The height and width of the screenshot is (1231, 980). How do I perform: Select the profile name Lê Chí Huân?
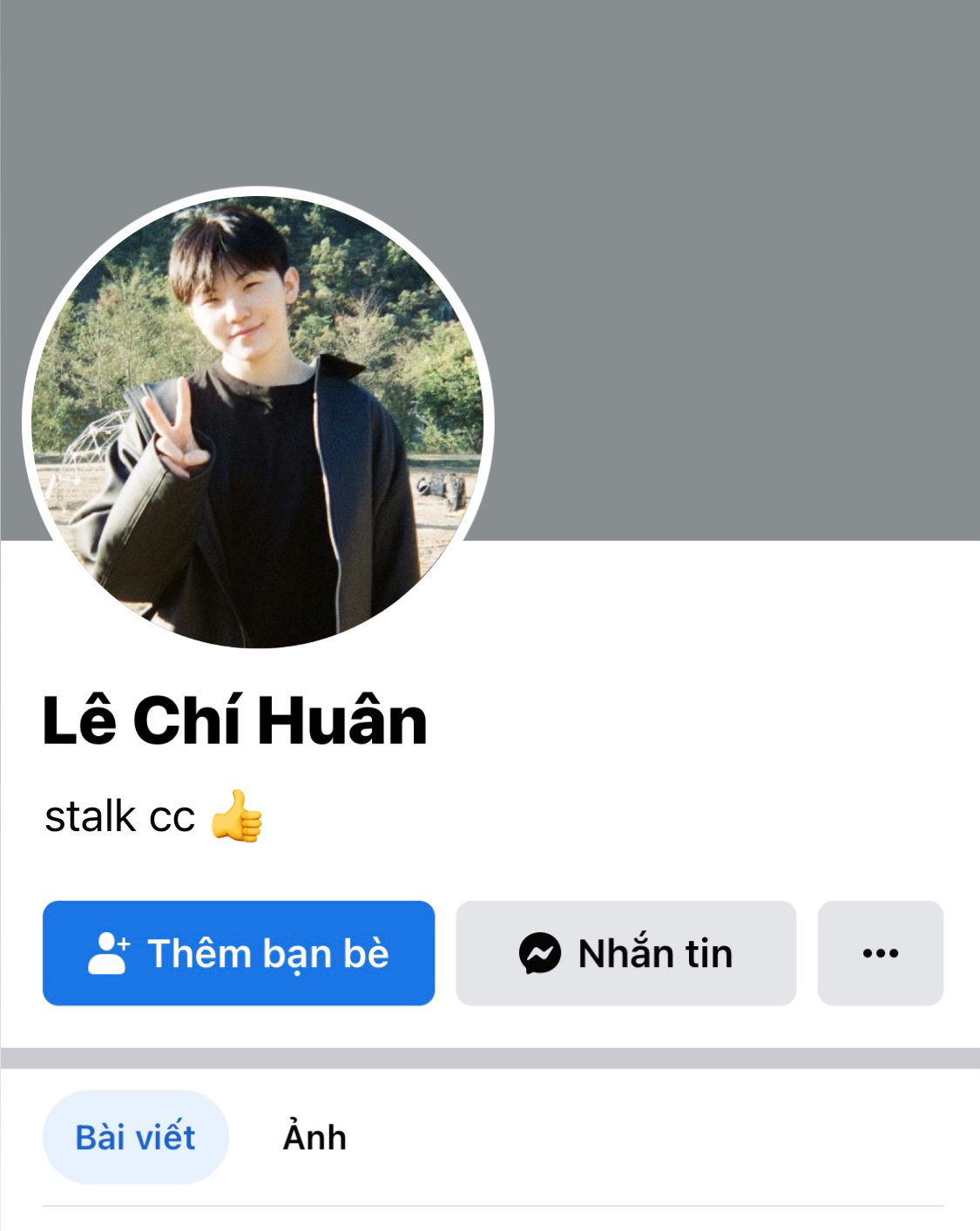(235, 721)
